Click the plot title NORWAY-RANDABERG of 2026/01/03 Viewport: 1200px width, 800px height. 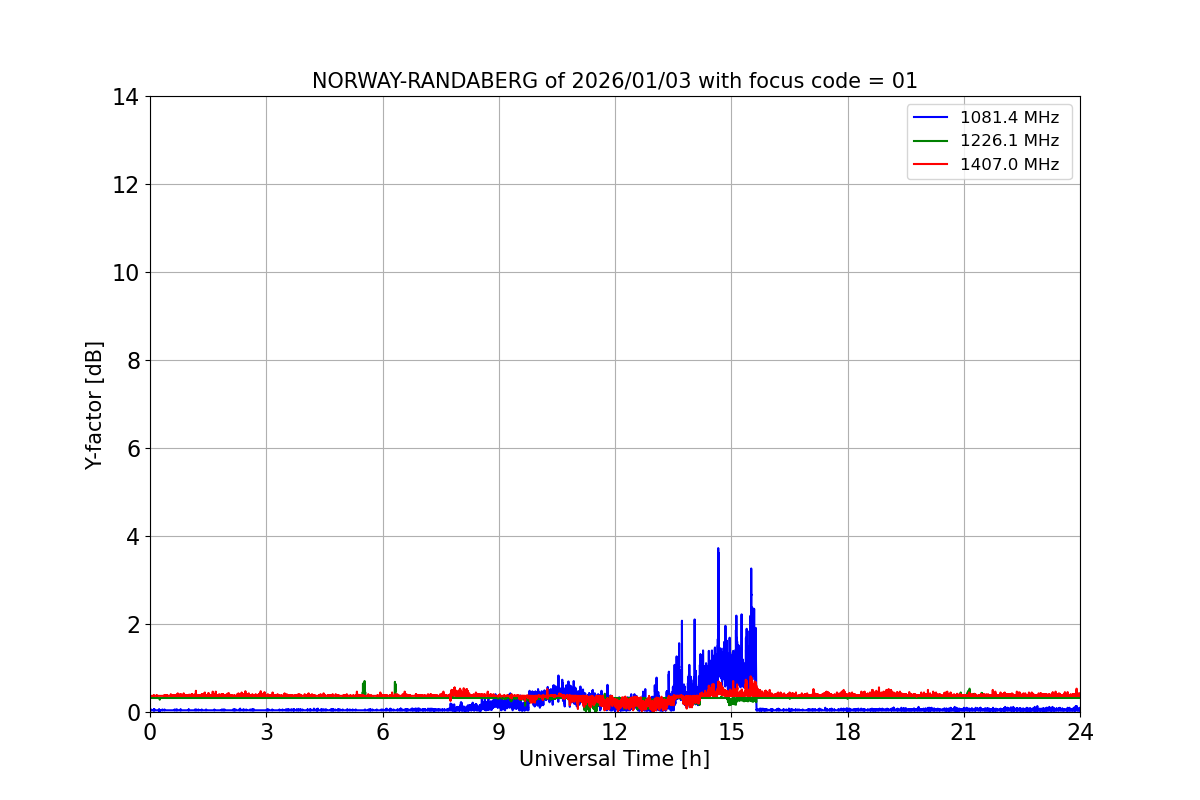pyautogui.click(x=614, y=81)
